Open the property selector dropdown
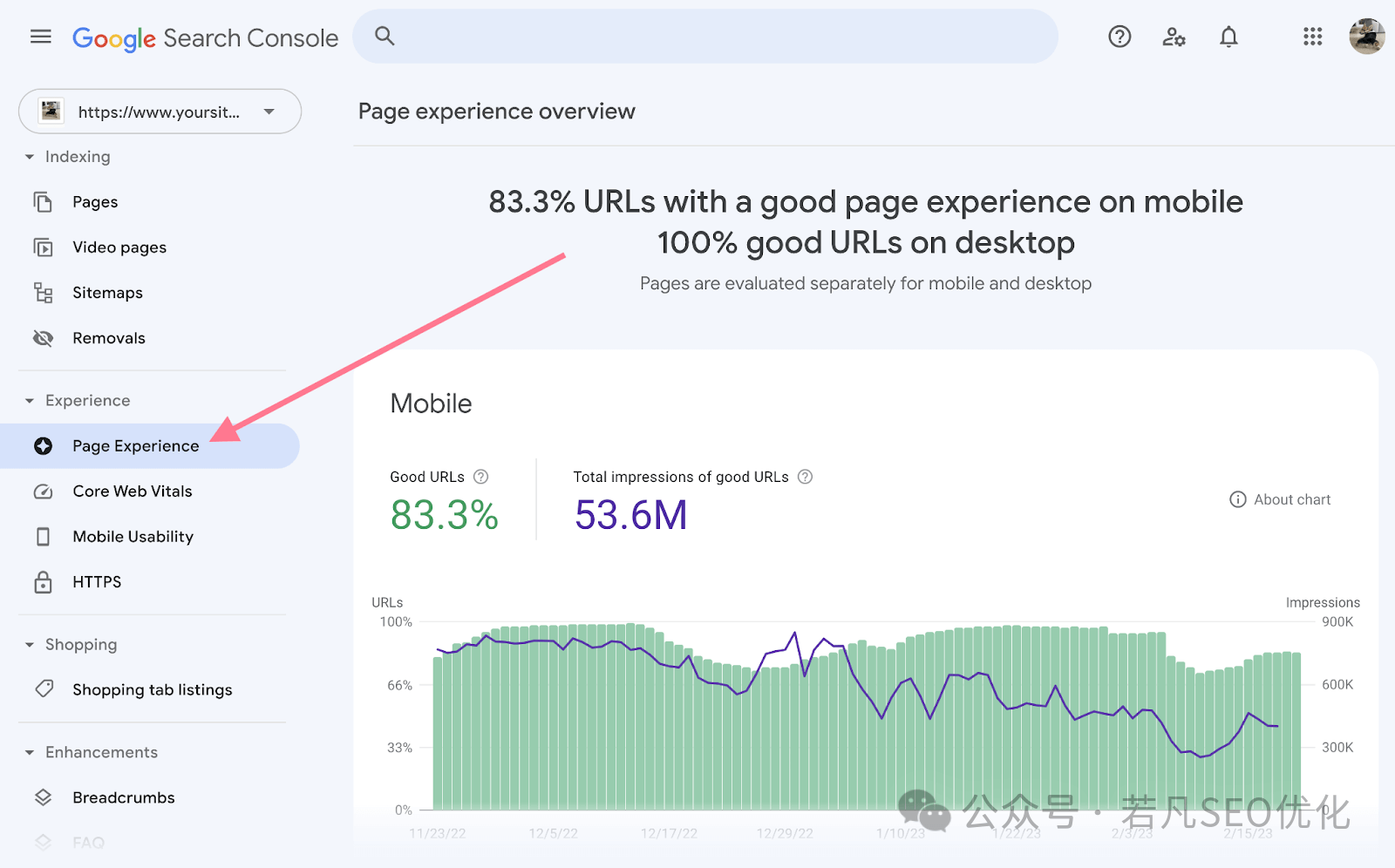The width and height of the screenshot is (1395, 868). [x=160, y=112]
